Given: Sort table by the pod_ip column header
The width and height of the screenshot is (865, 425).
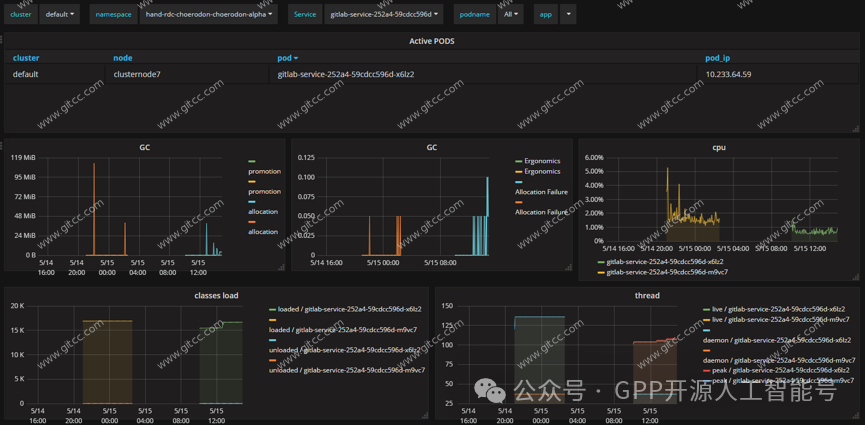Looking at the screenshot, I should pyautogui.click(x=718, y=58).
